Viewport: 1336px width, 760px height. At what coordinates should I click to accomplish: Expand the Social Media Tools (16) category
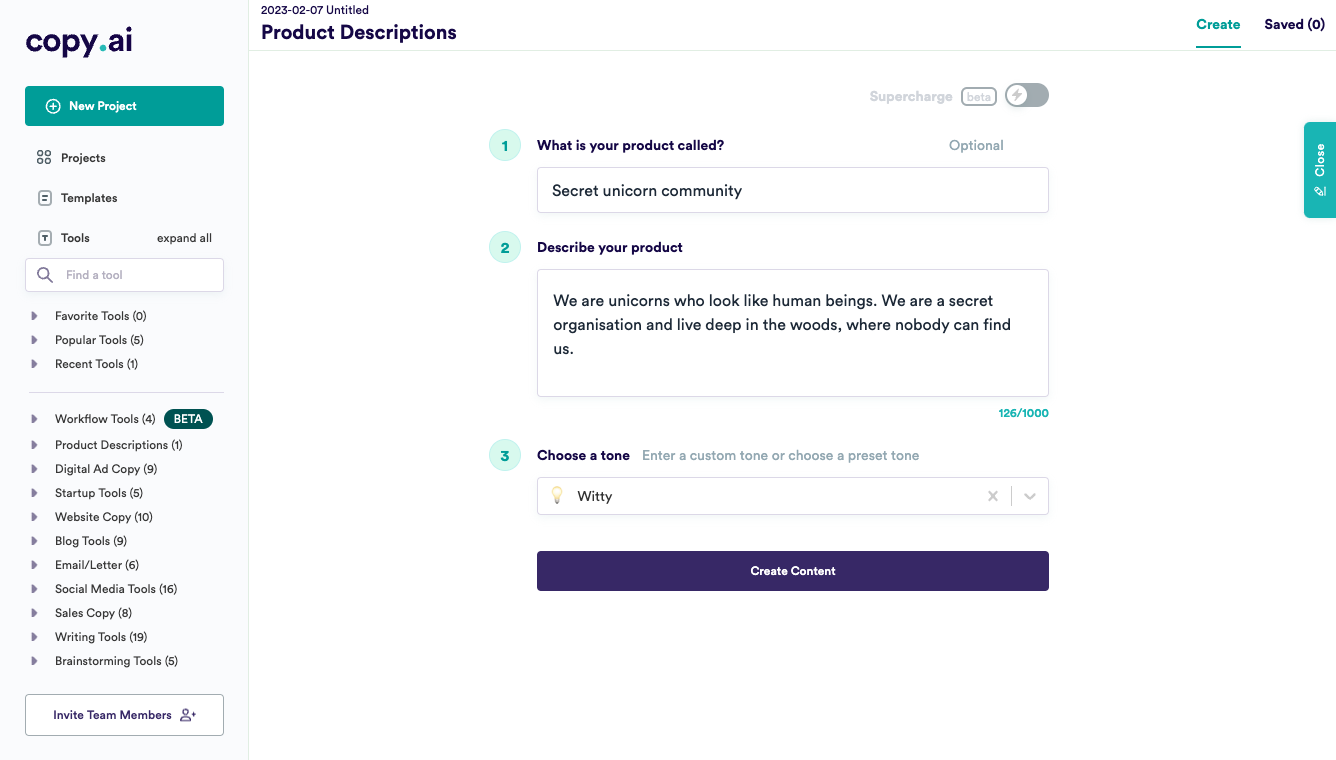point(35,589)
